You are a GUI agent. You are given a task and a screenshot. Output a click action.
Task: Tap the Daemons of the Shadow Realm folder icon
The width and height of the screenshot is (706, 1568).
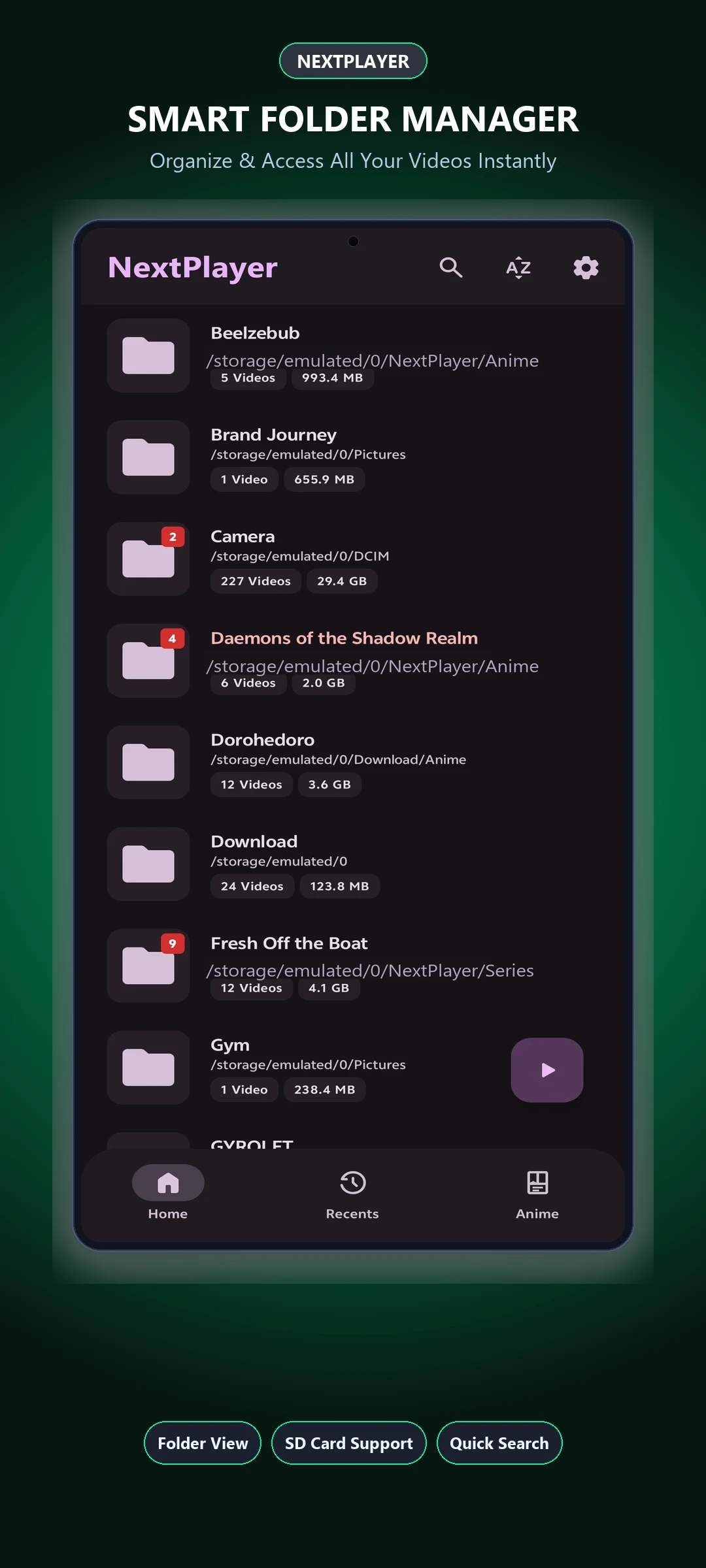coord(148,661)
